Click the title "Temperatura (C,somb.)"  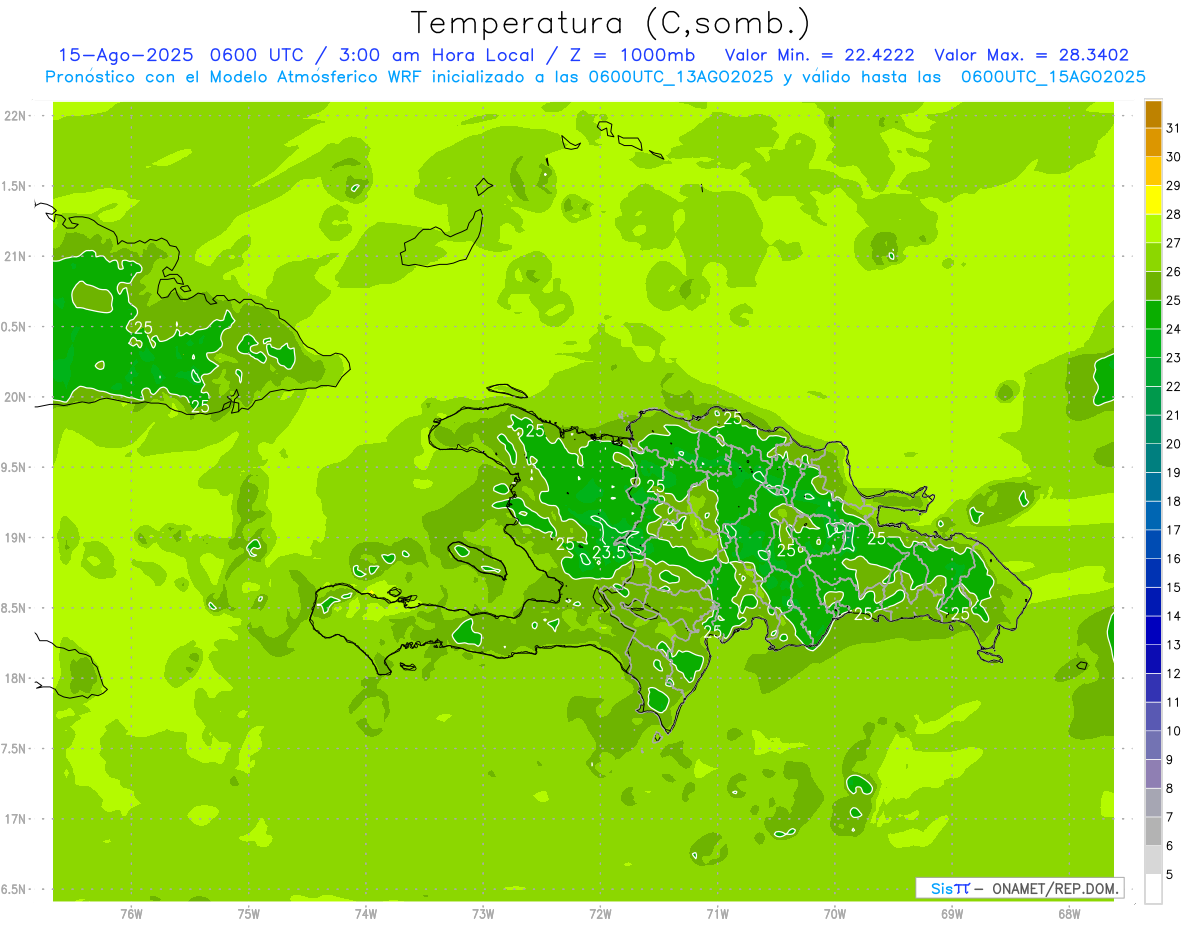coord(610,23)
